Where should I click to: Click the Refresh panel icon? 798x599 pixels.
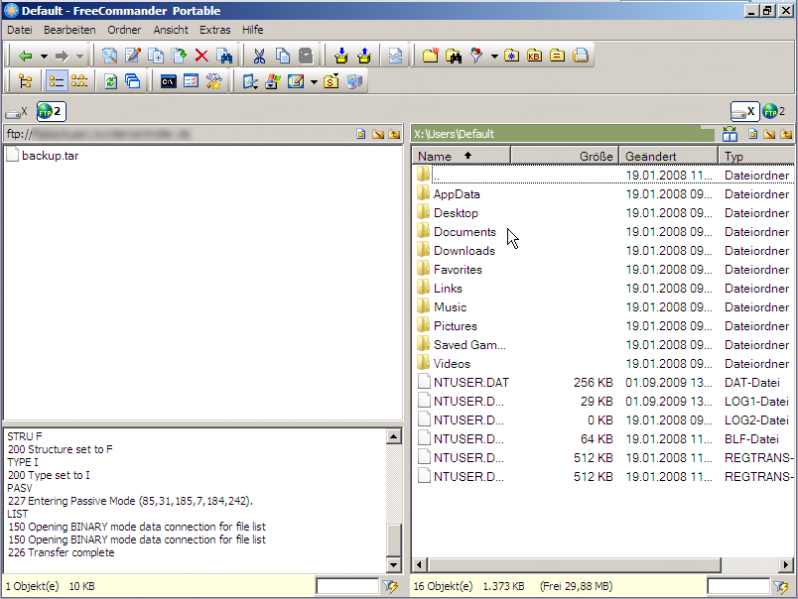110,81
